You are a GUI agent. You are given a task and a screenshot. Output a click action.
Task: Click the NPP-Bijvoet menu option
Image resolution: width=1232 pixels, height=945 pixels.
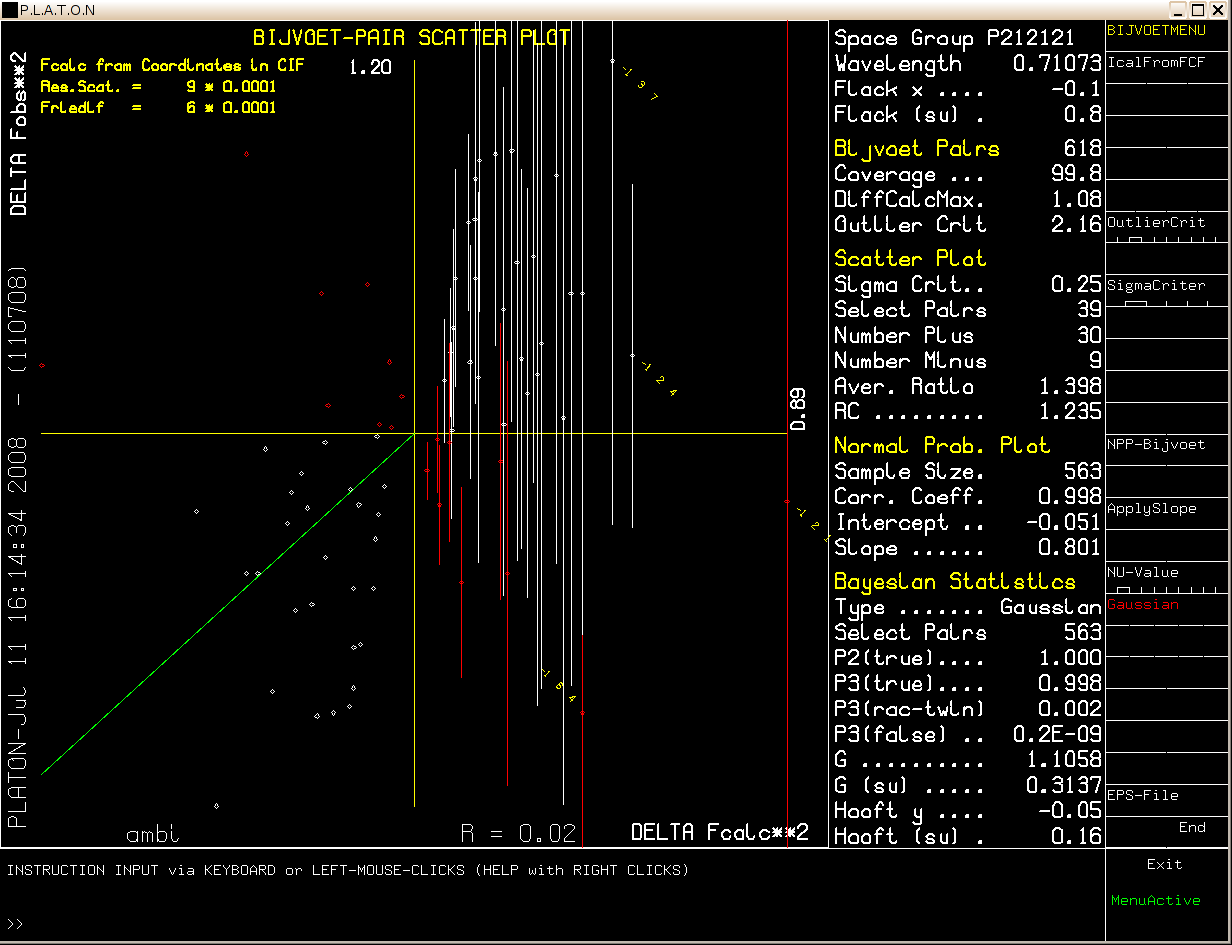pos(1156,444)
